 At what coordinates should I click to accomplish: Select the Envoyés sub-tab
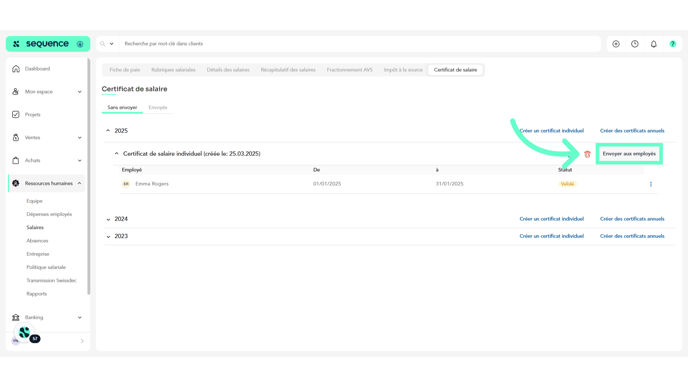(158, 108)
